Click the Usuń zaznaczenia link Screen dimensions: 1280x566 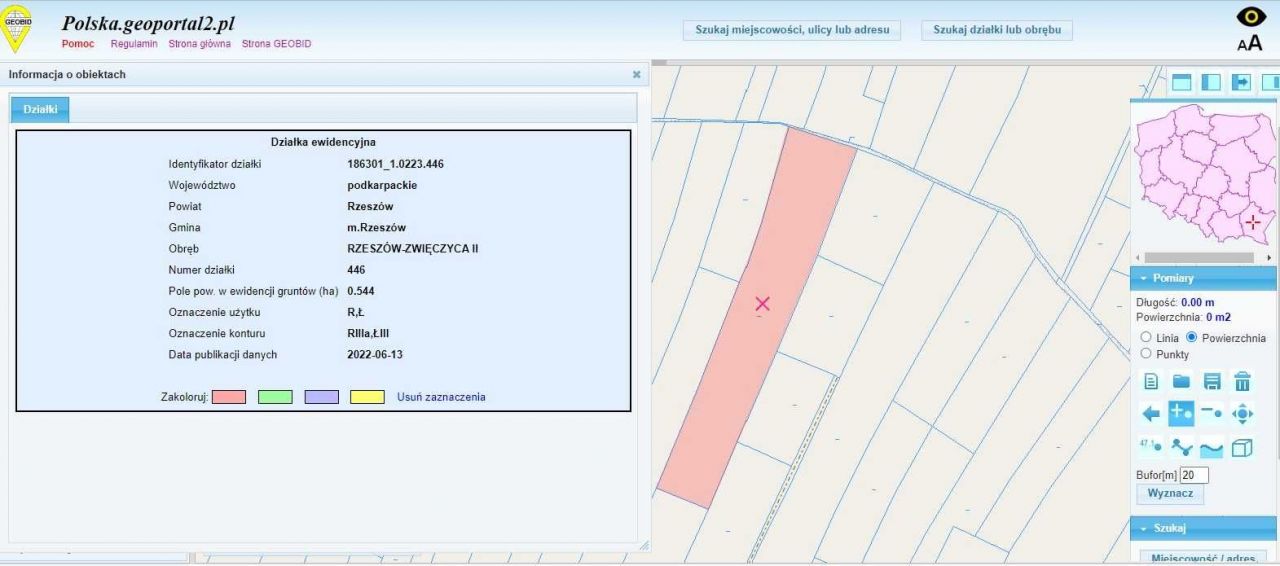441,397
